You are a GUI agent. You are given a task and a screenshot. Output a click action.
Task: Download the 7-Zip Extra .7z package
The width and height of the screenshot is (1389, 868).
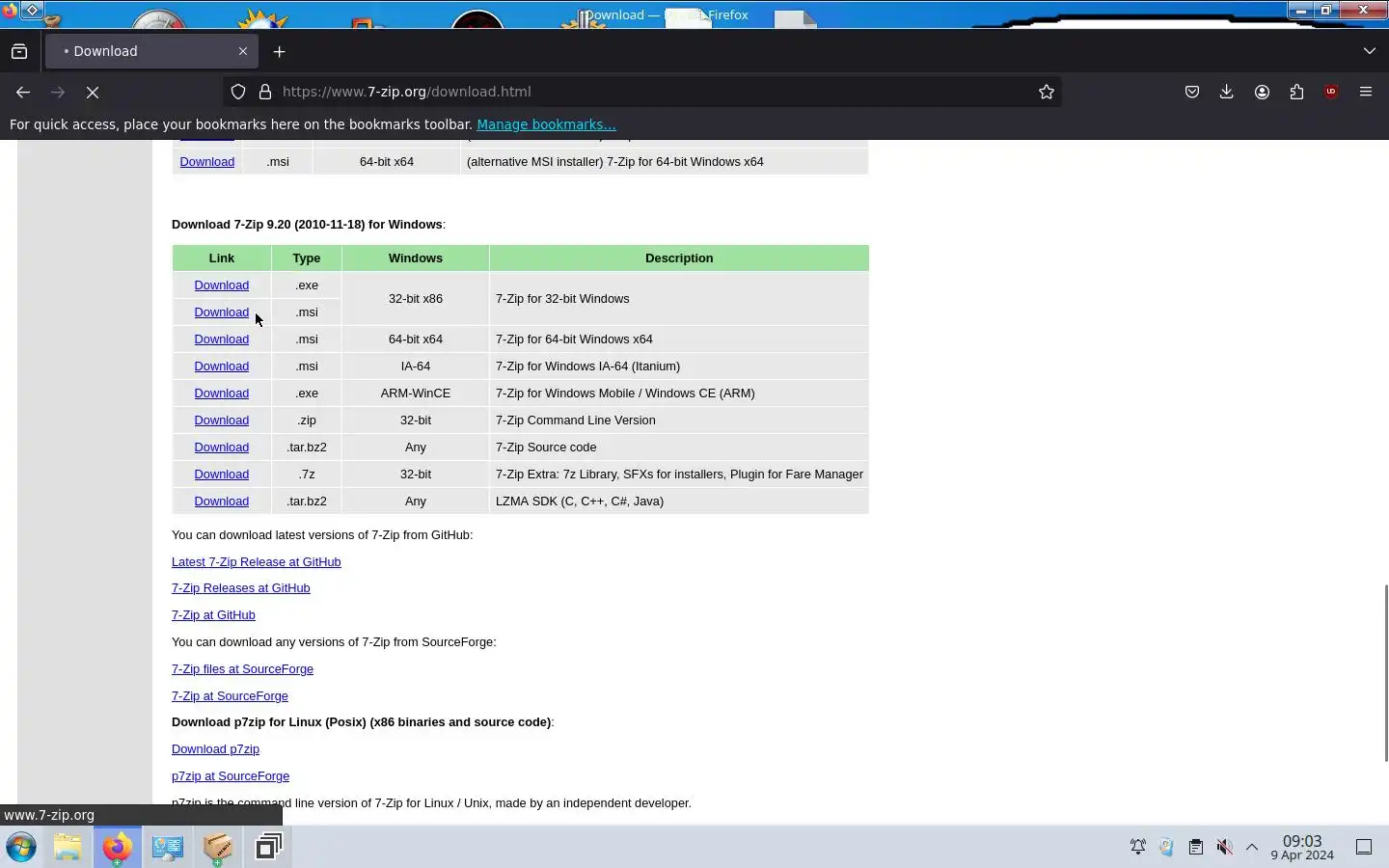pyautogui.click(x=222, y=474)
